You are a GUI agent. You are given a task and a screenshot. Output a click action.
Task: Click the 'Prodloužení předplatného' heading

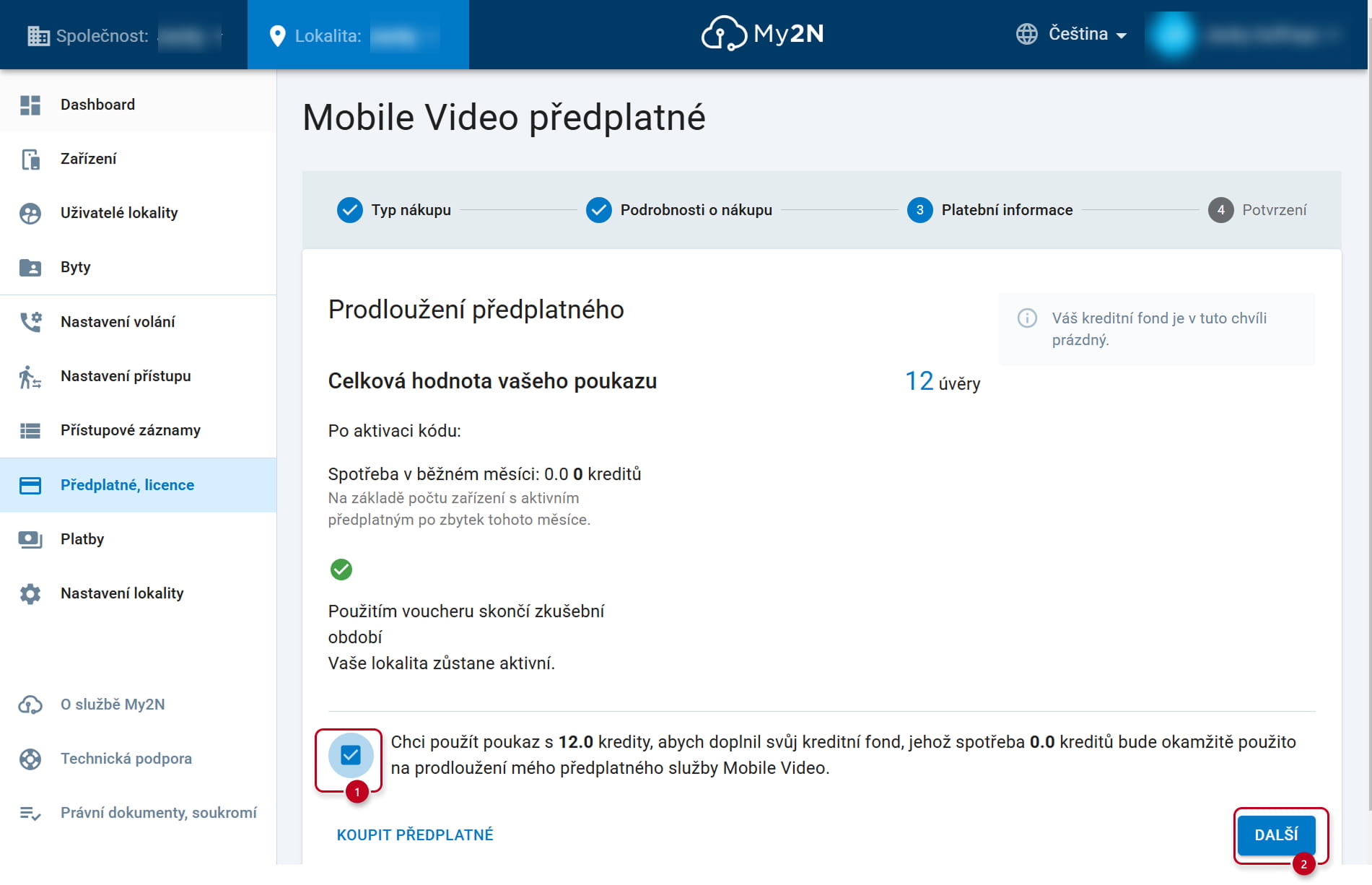(476, 310)
